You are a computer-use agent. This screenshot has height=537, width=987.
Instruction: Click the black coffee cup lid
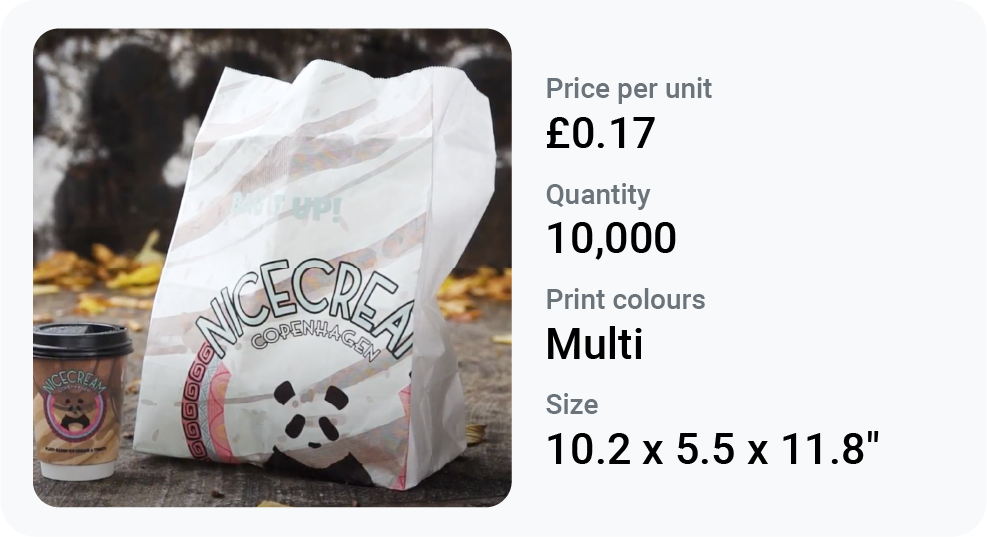pos(82,340)
